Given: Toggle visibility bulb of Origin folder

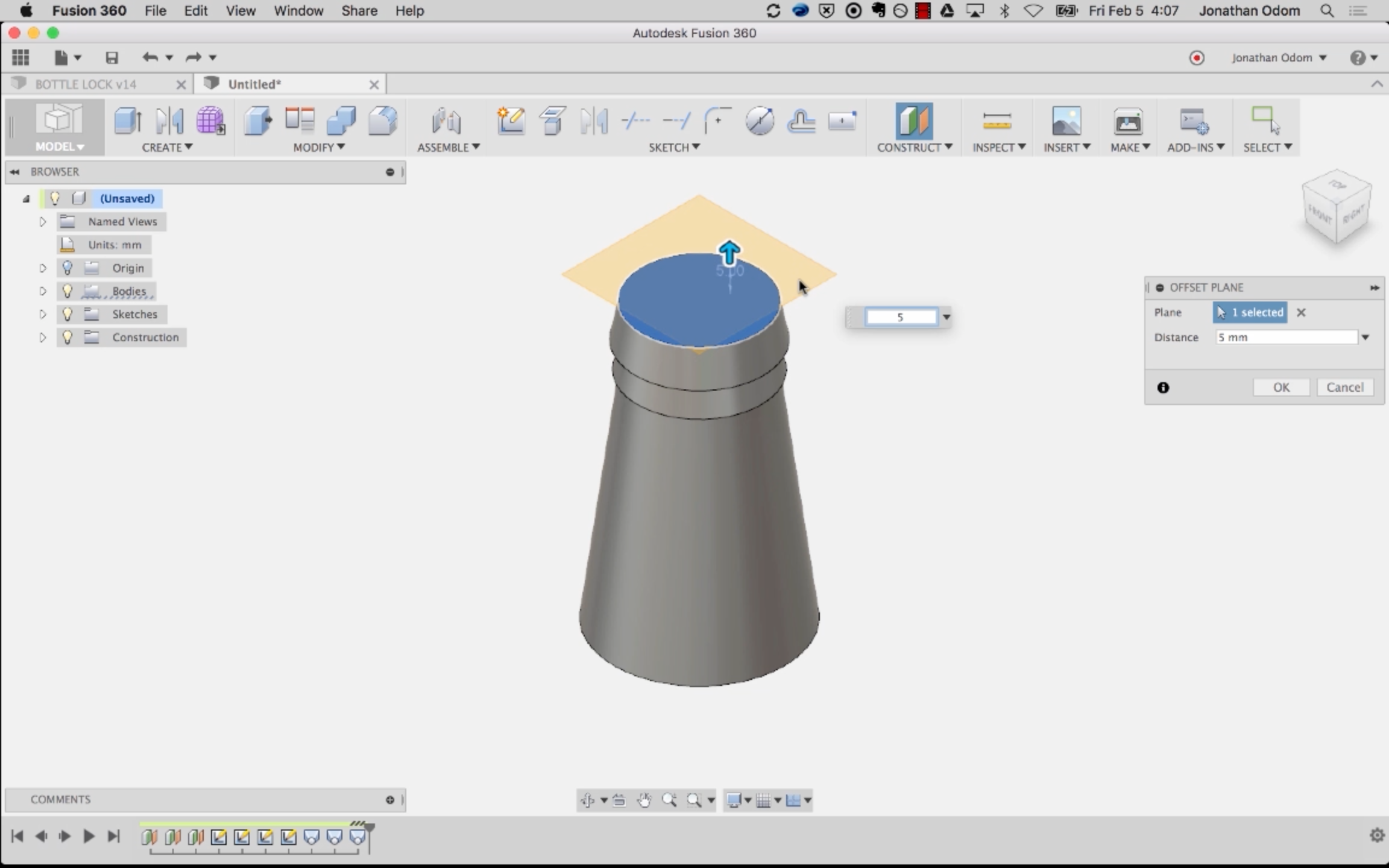Looking at the screenshot, I should coord(68,268).
